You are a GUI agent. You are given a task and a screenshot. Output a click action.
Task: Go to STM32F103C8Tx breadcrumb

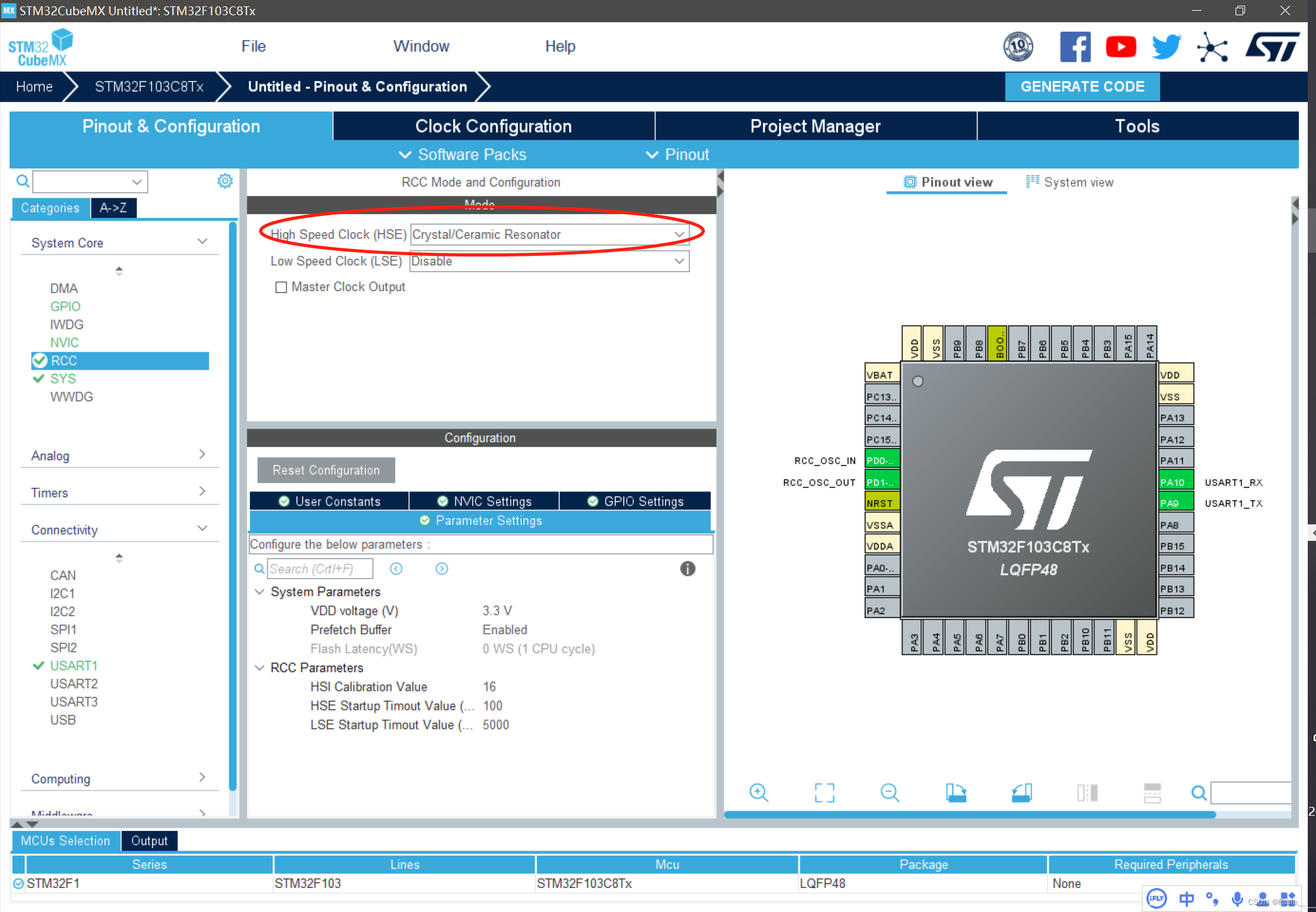[x=149, y=87]
